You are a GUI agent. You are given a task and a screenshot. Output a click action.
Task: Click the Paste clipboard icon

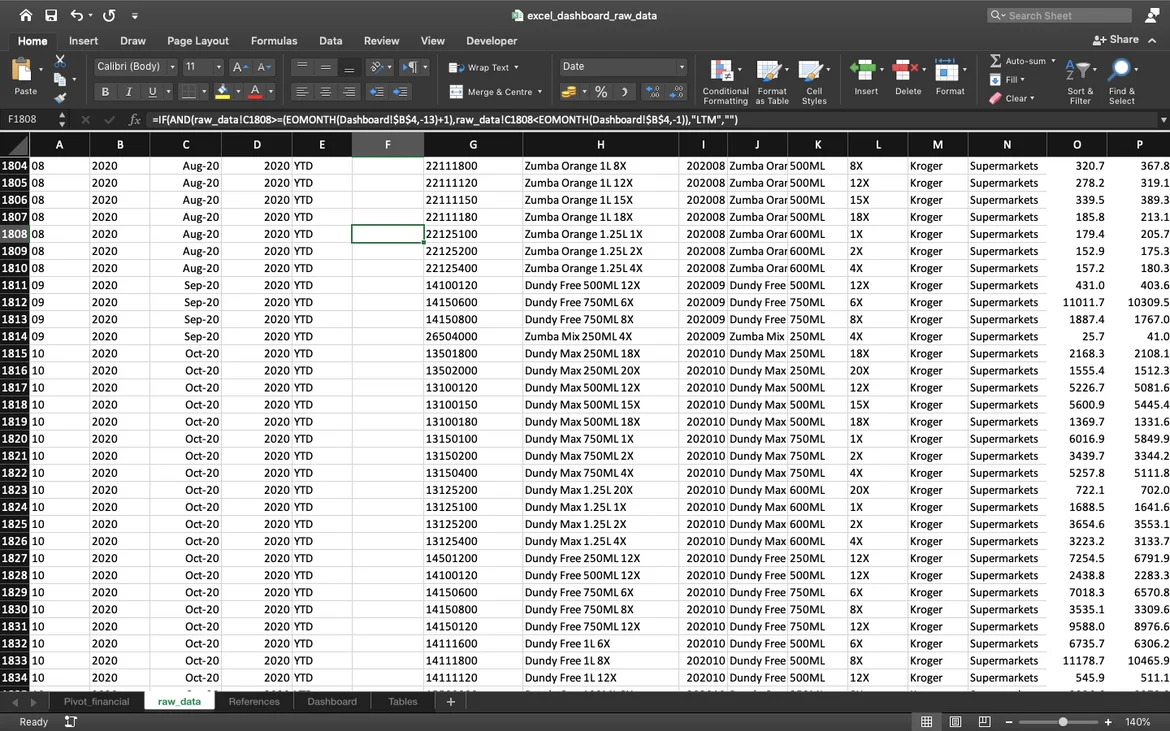tap(25, 72)
